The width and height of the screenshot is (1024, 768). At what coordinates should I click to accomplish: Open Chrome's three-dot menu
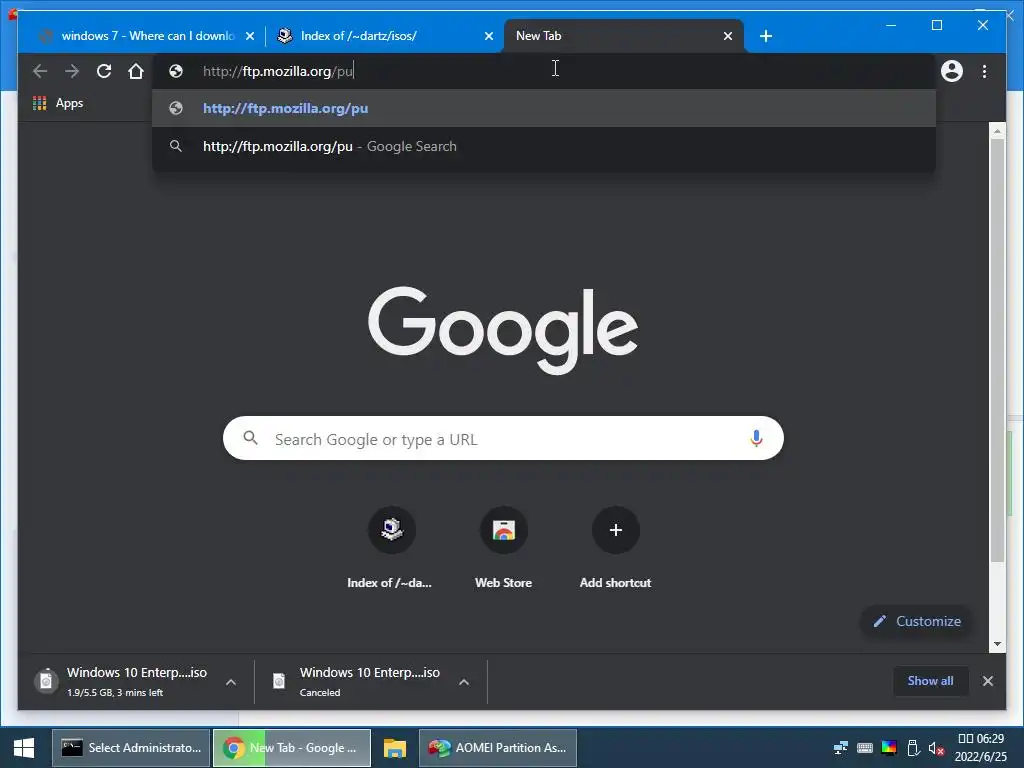pos(984,71)
